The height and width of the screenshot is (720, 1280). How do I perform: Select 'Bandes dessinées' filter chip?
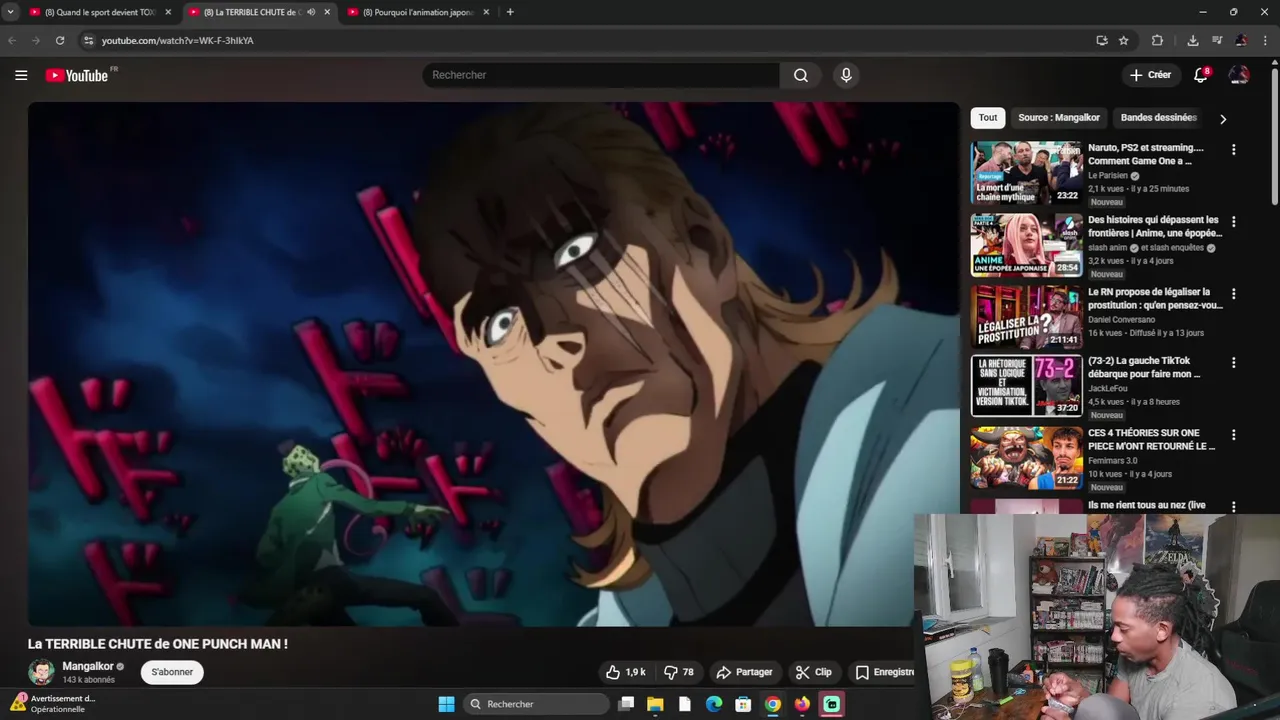1158,117
